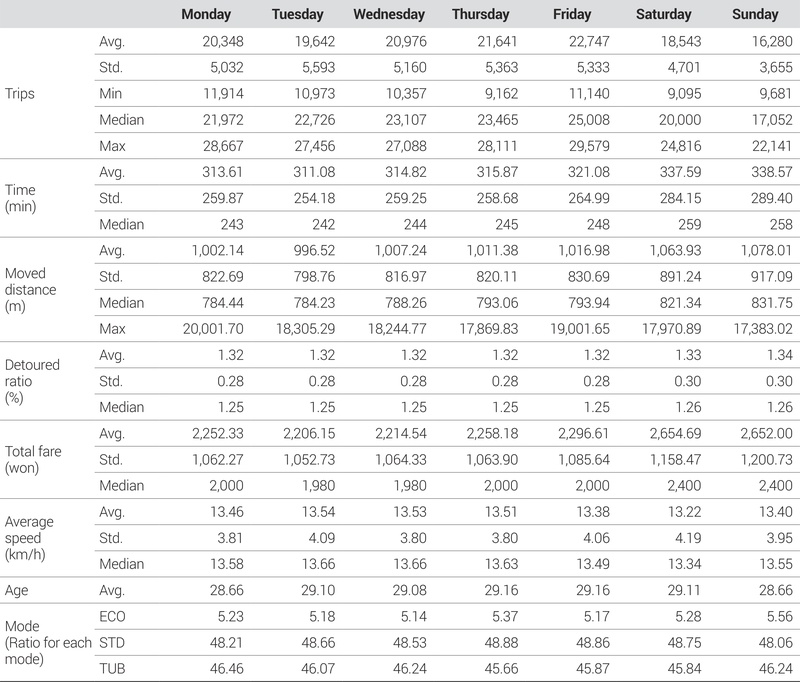This screenshot has height=682, width=800.
Task: Select the Age row label
Action: click(x=17, y=591)
